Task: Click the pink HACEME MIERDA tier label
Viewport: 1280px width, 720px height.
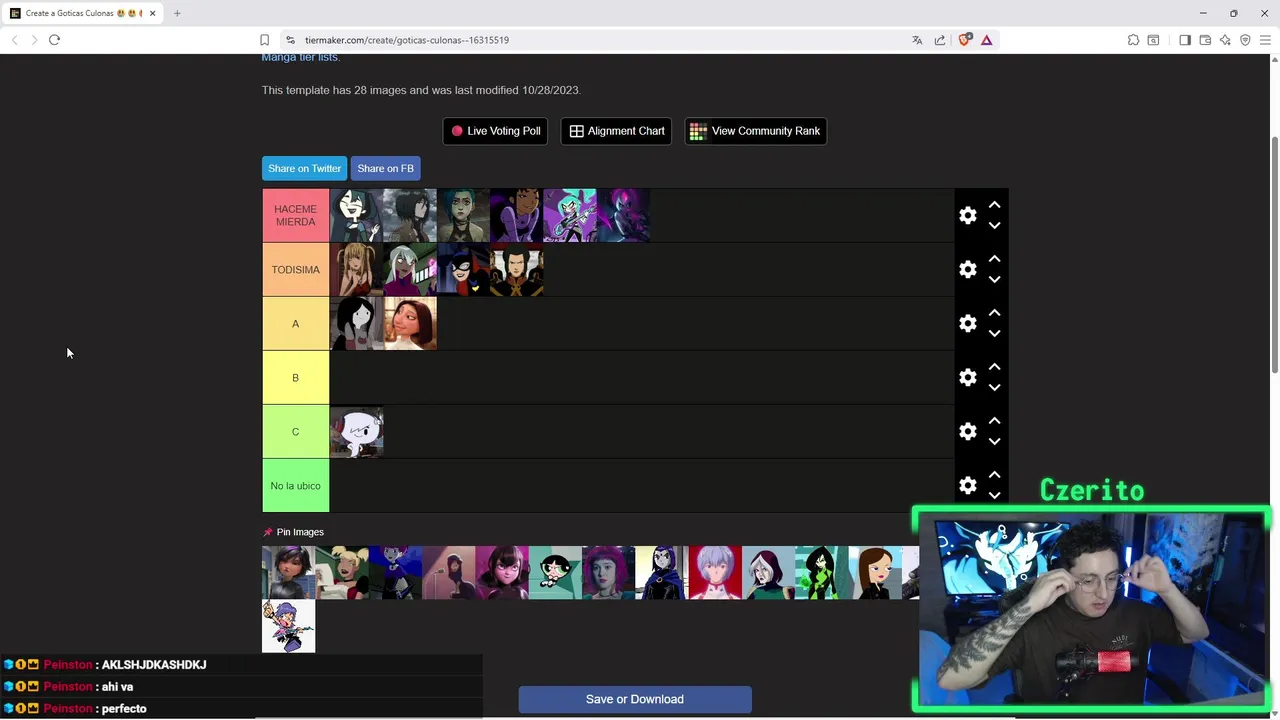Action: (x=296, y=215)
